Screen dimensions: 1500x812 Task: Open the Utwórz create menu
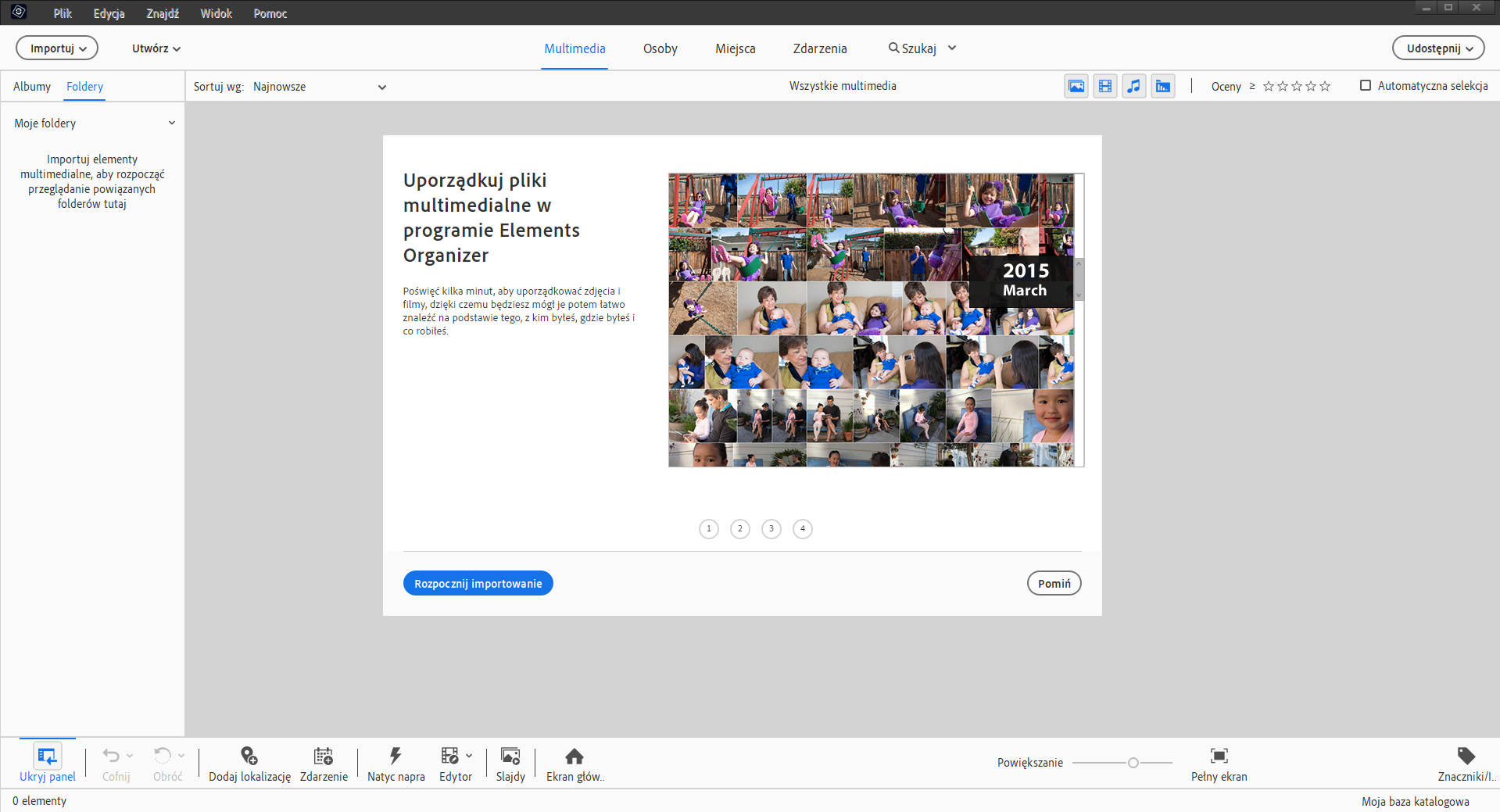coord(156,48)
